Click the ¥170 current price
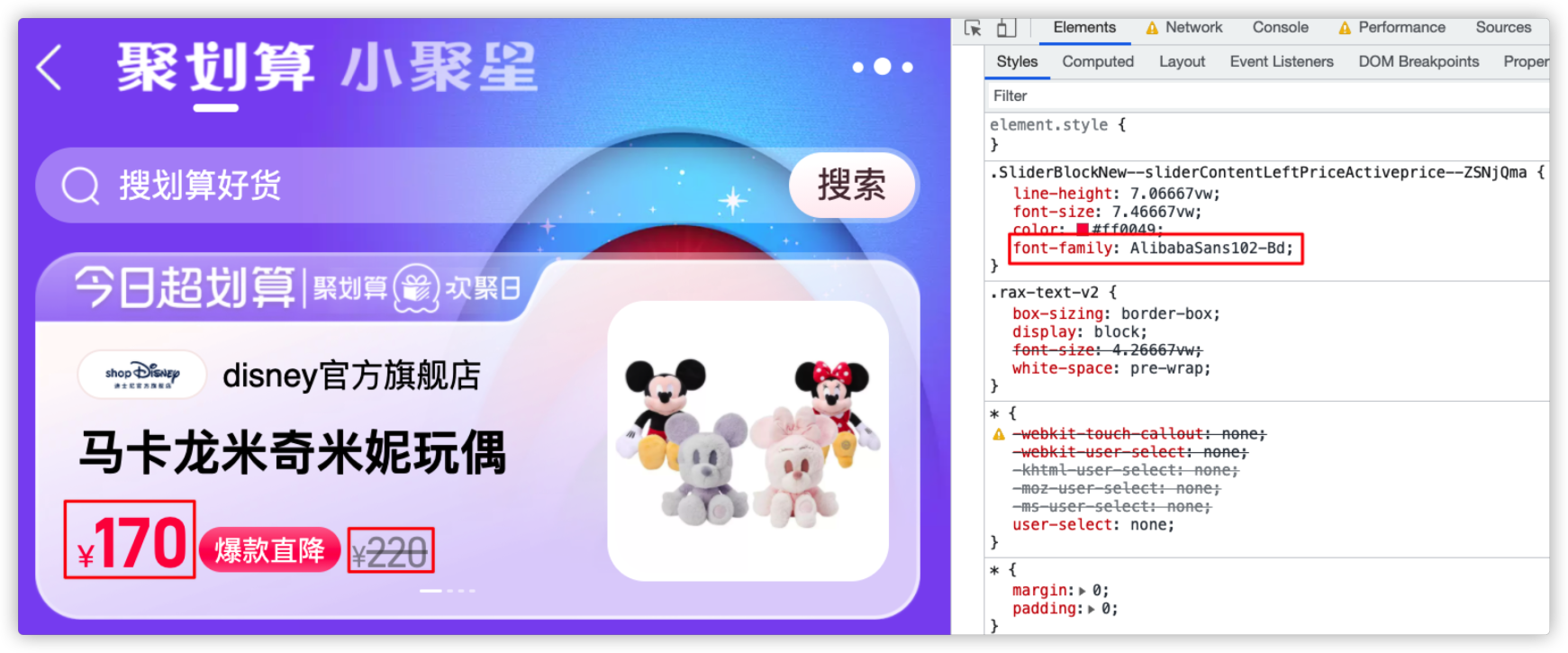 130,541
